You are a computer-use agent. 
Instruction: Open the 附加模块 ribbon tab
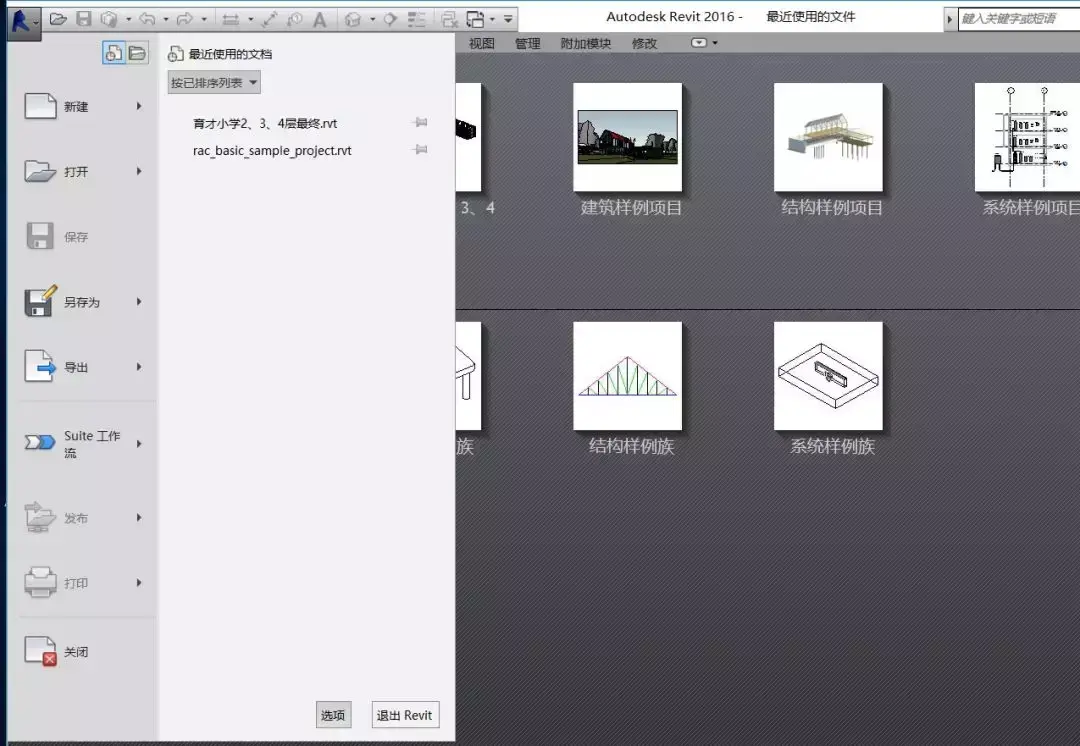[x=585, y=43]
